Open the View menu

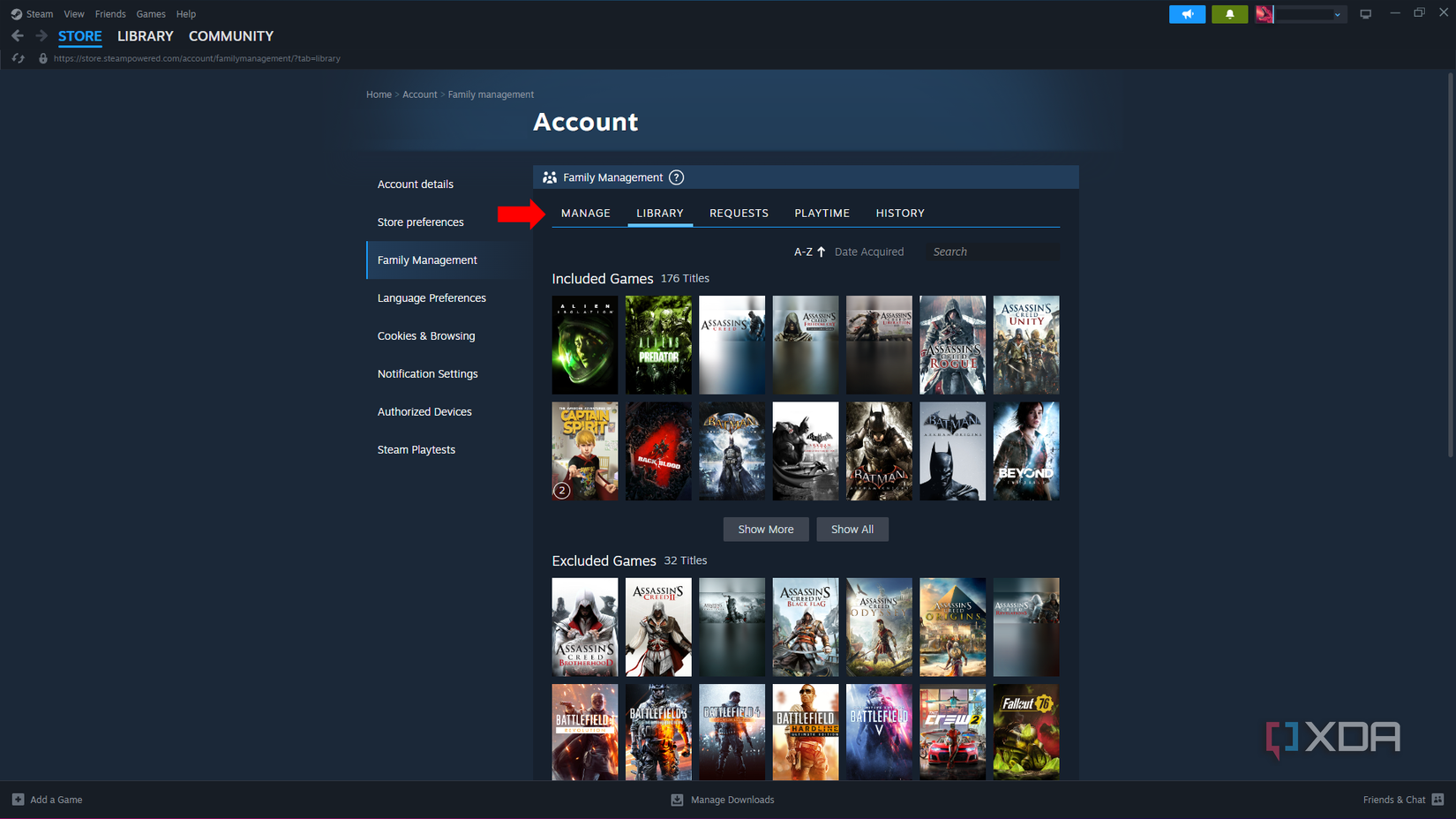[x=74, y=14]
